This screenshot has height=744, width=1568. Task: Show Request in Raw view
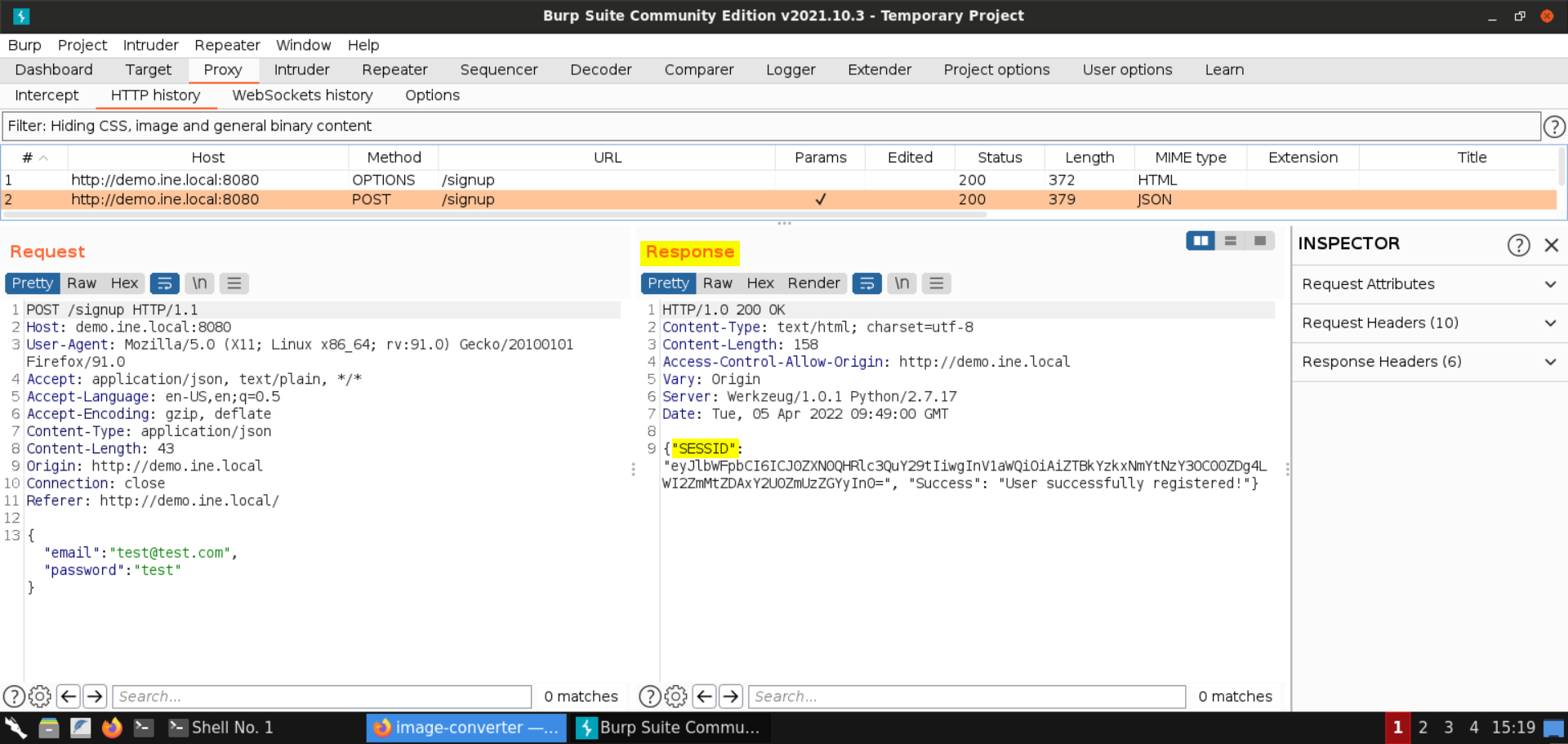(82, 283)
